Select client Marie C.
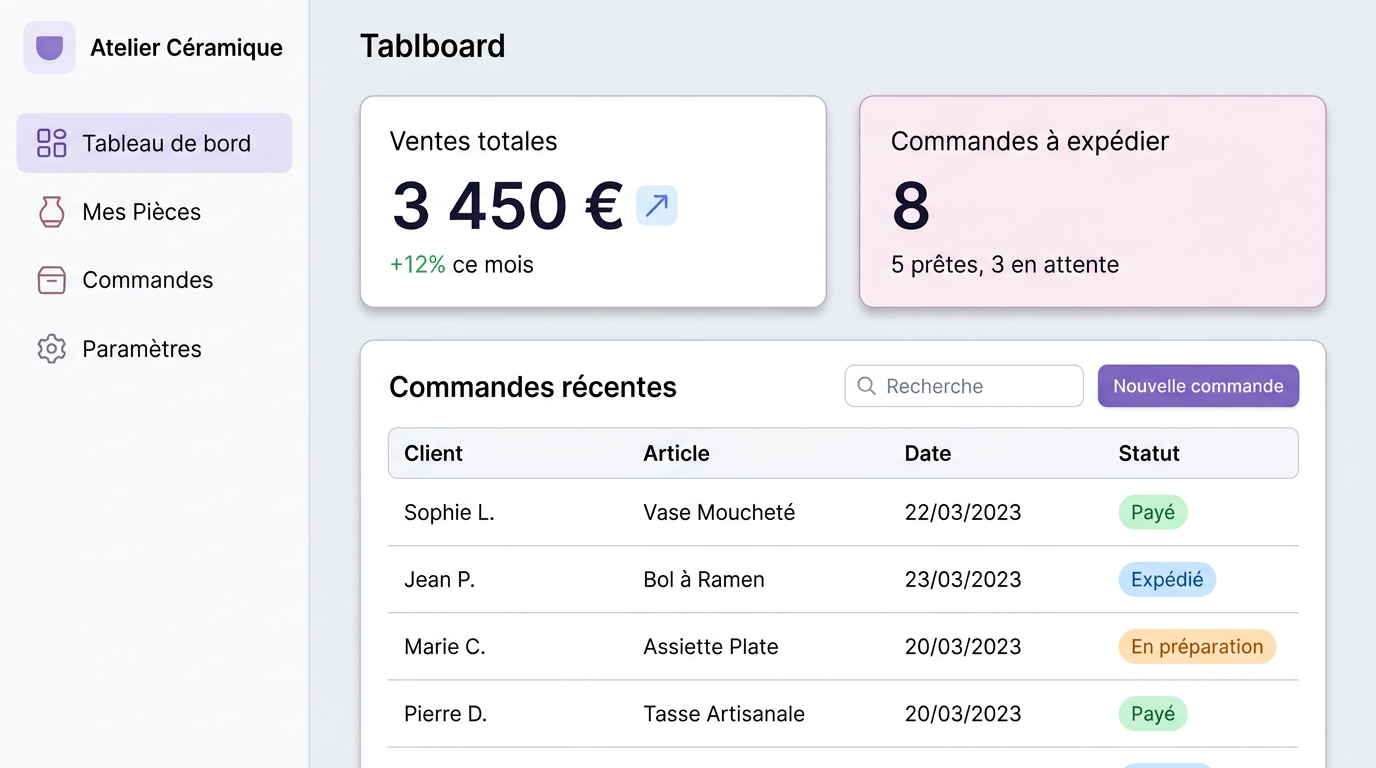 [445, 646]
